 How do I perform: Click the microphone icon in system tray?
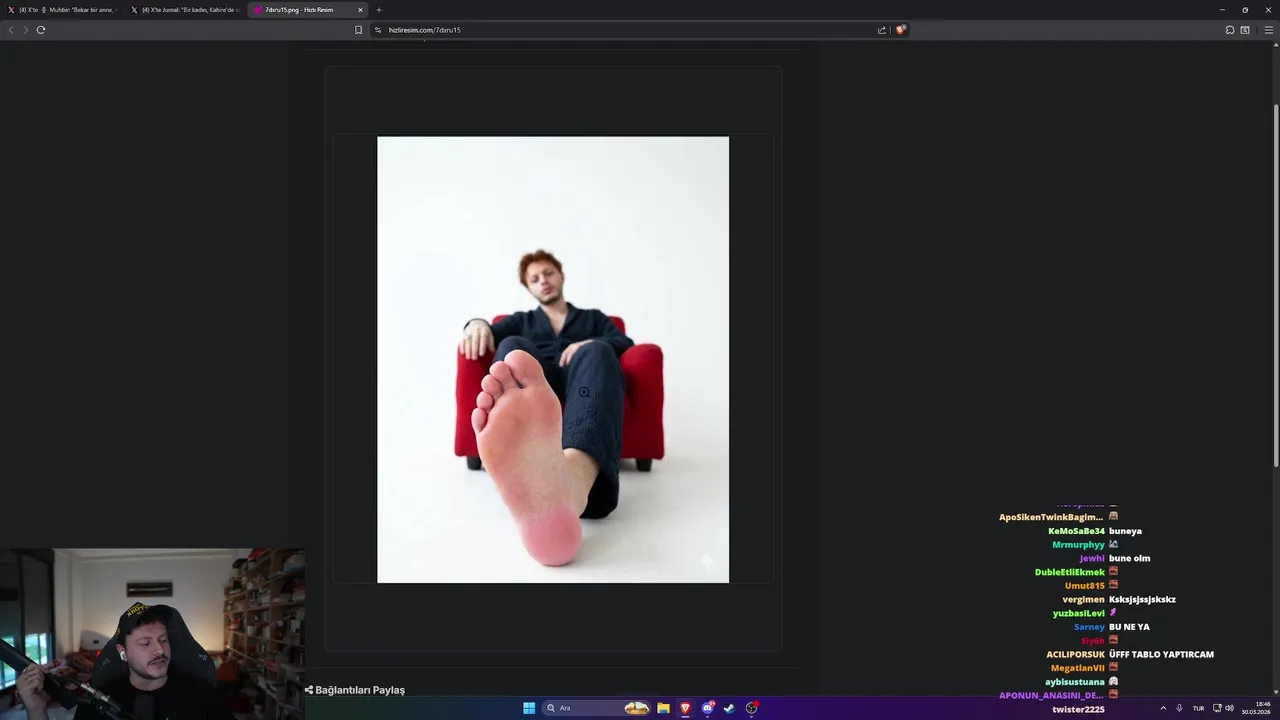pos(1179,708)
